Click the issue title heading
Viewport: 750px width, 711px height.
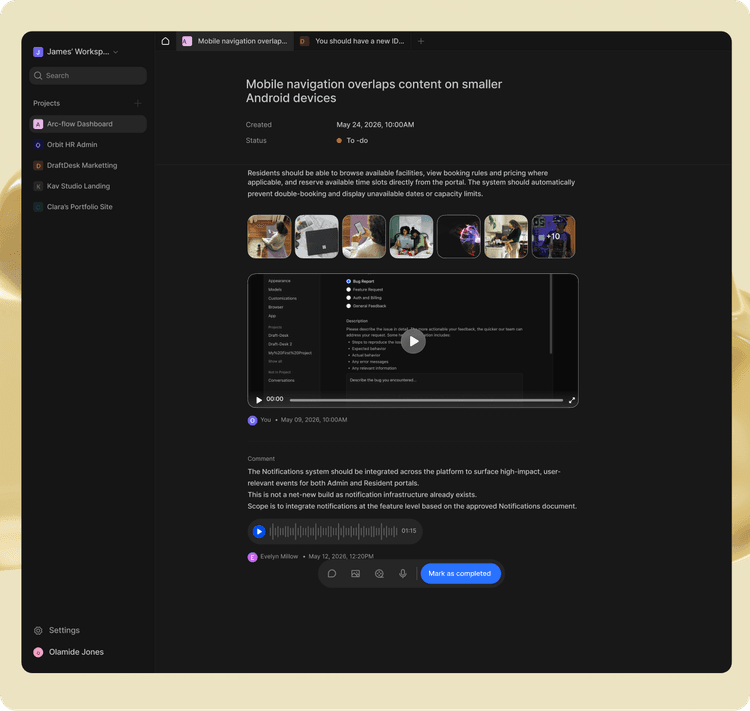click(374, 91)
